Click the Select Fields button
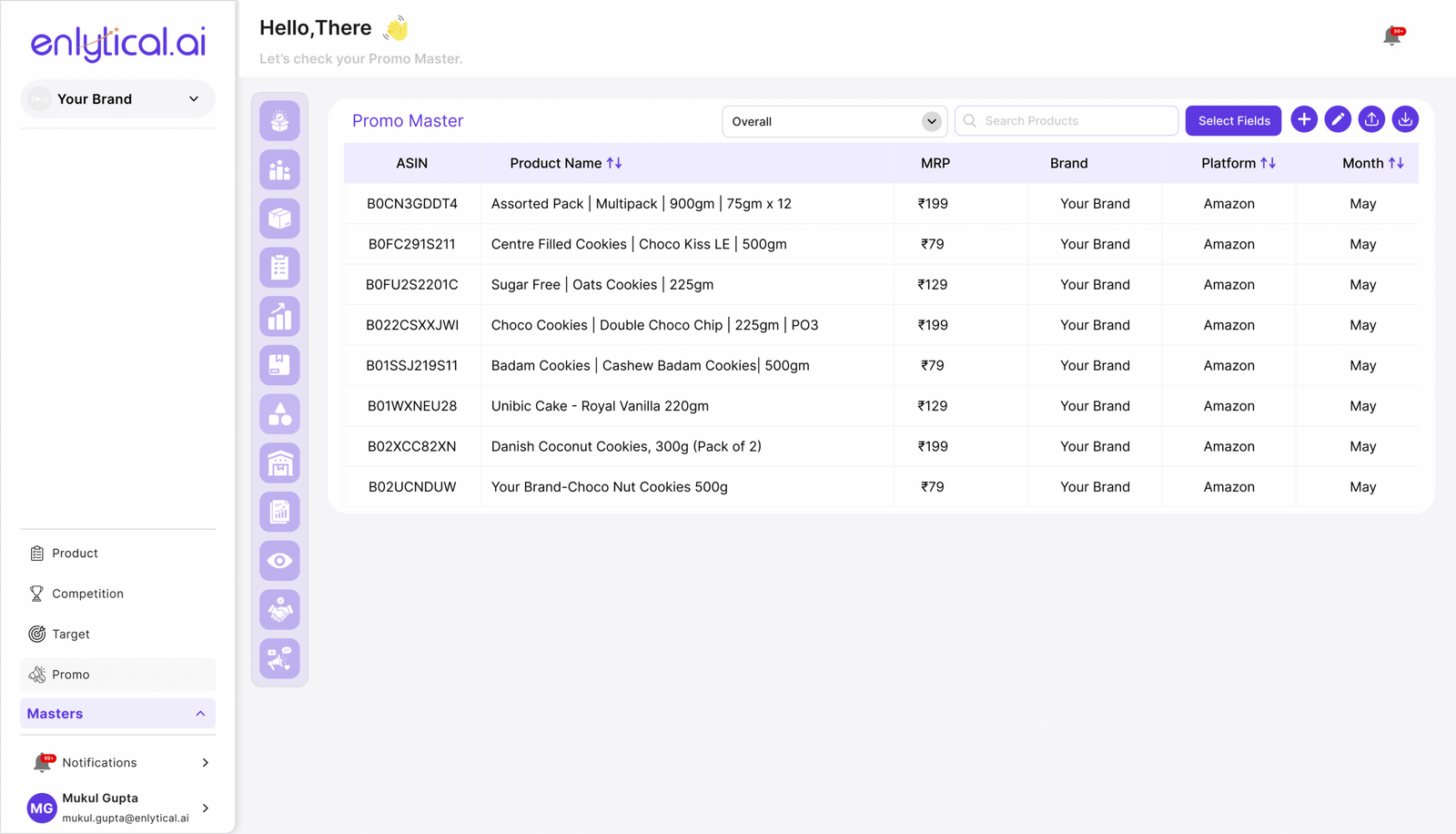The width and height of the screenshot is (1456, 834). click(x=1233, y=120)
